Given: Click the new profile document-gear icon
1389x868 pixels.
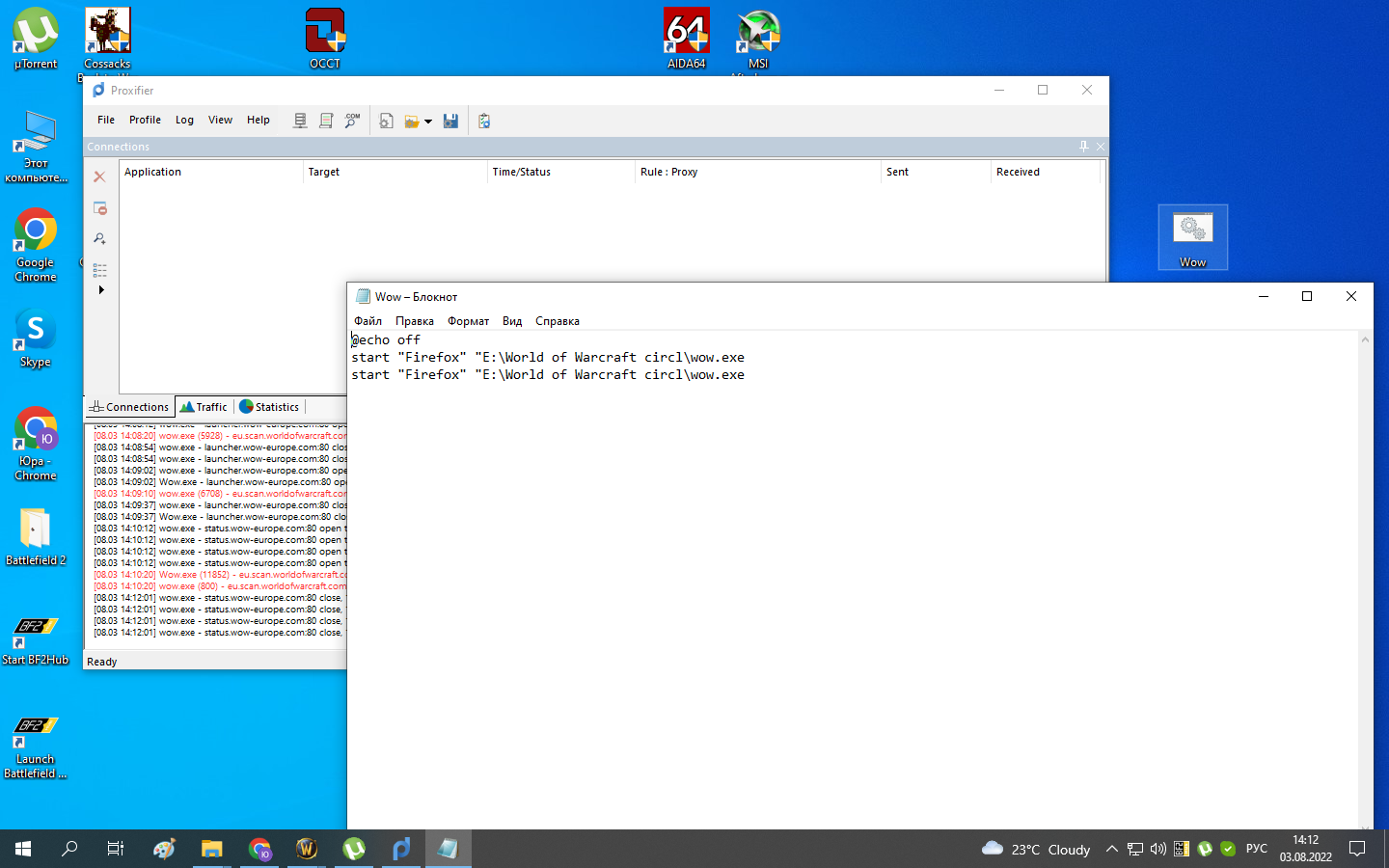Looking at the screenshot, I should pos(386,121).
